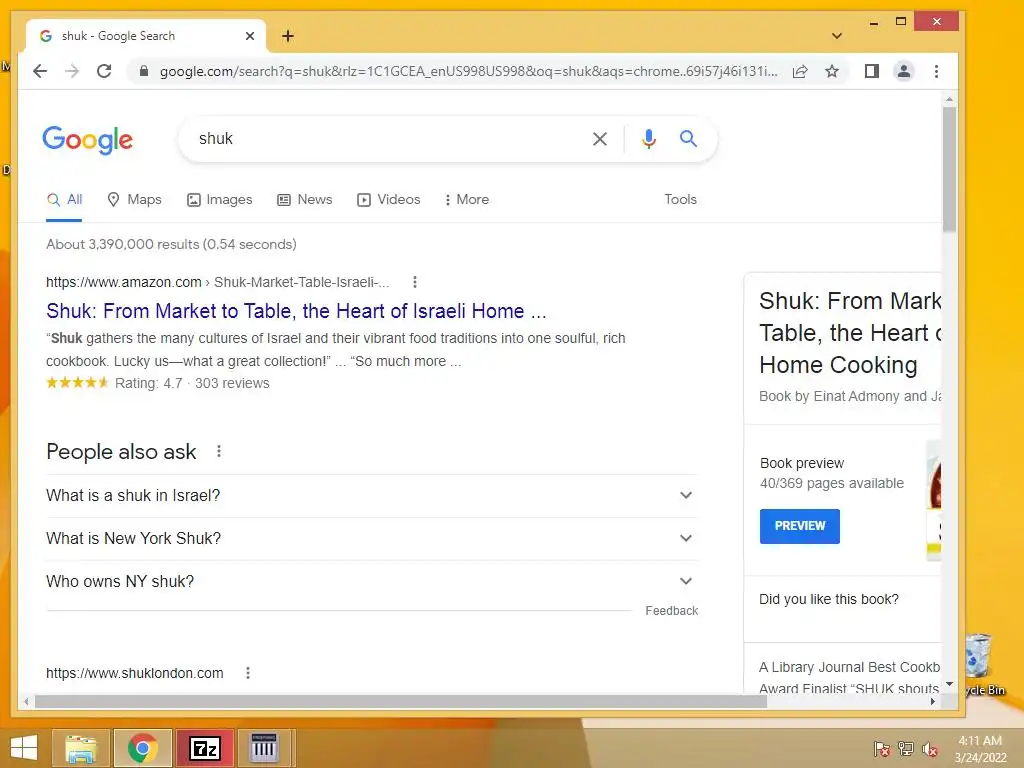Switch to the Images results tab
1024x768 pixels.
tap(219, 199)
